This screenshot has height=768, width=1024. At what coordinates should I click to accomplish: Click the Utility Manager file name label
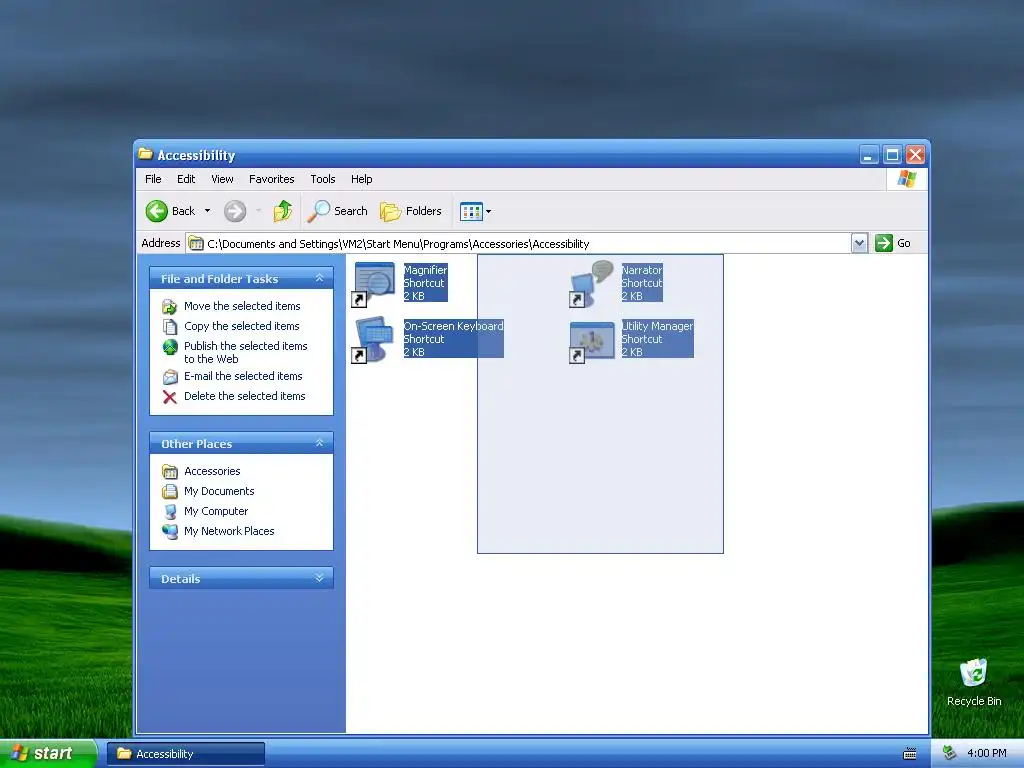tap(657, 326)
